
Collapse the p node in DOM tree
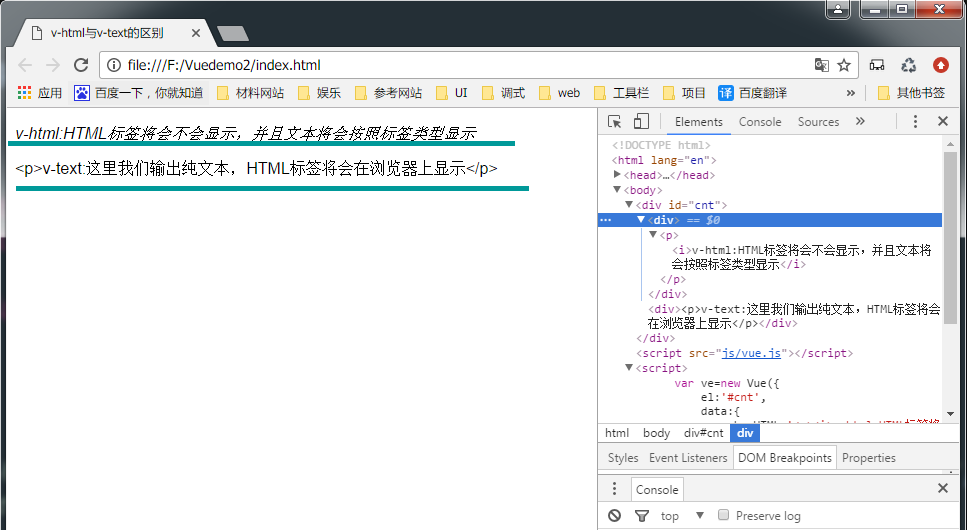[653, 234]
